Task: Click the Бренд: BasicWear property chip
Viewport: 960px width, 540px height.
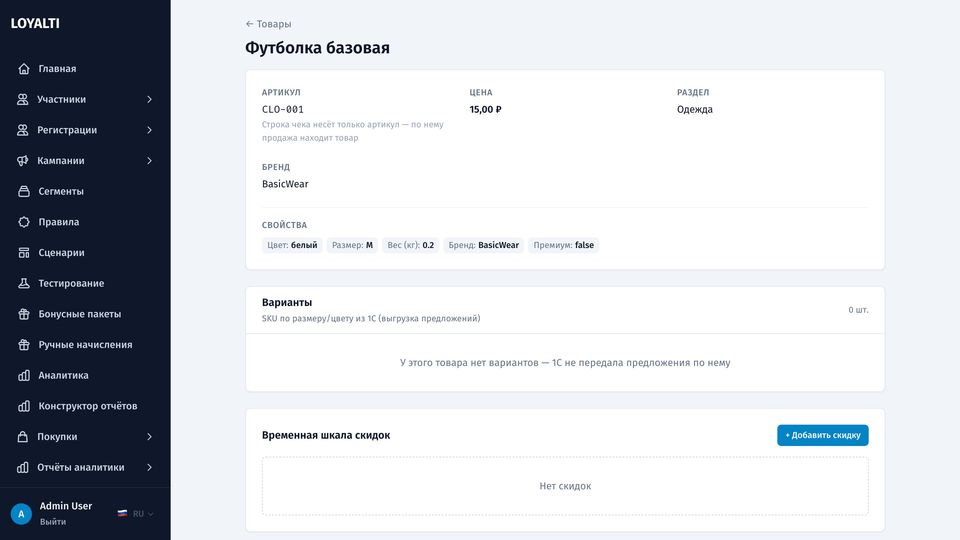Action: 483,245
